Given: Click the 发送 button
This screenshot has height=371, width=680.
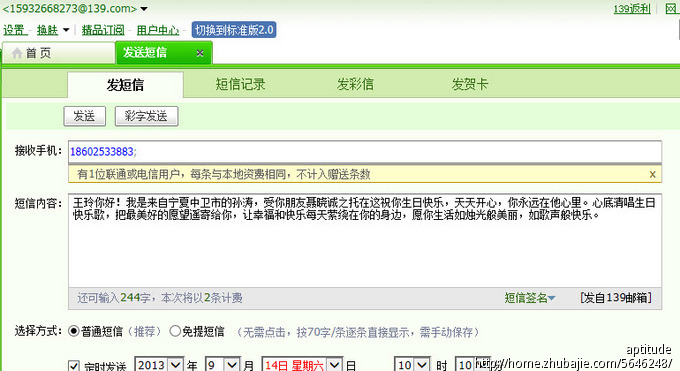Looking at the screenshot, I should click(x=85, y=116).
